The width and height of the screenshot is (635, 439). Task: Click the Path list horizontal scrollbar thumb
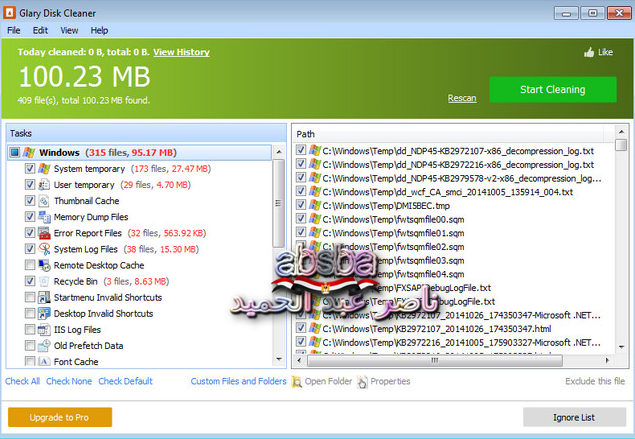pos(435,360)
